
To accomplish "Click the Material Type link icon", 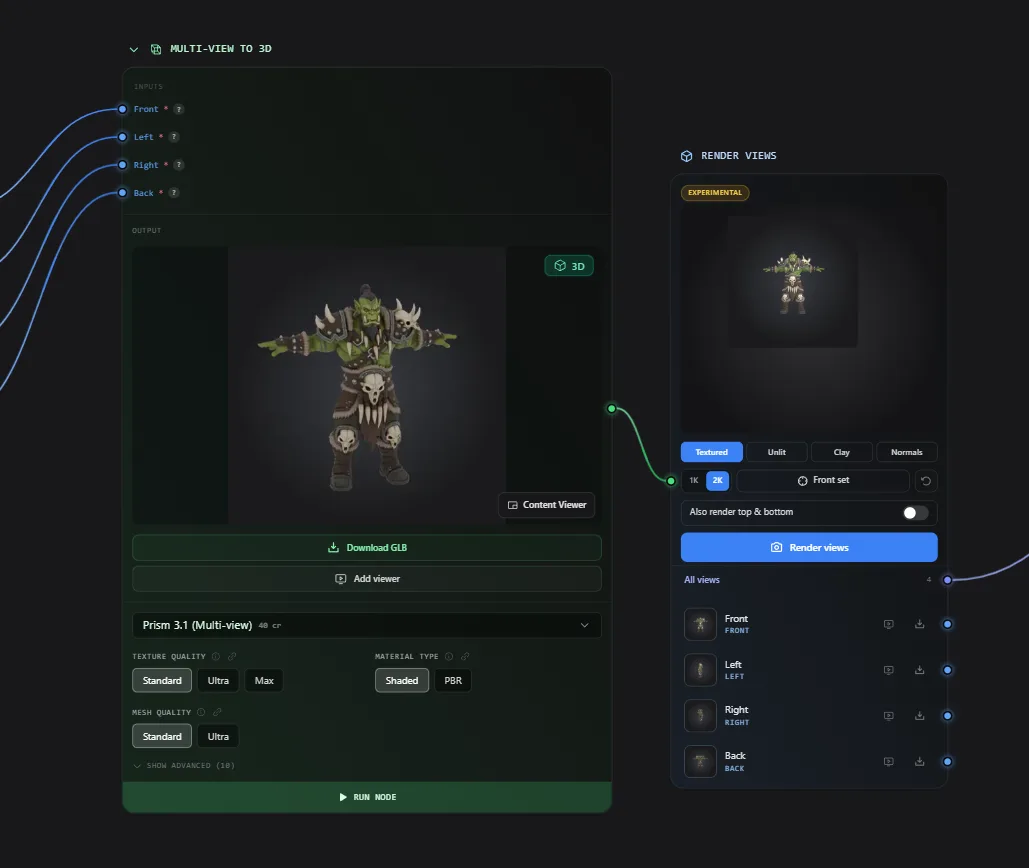I will pos(465,656).
